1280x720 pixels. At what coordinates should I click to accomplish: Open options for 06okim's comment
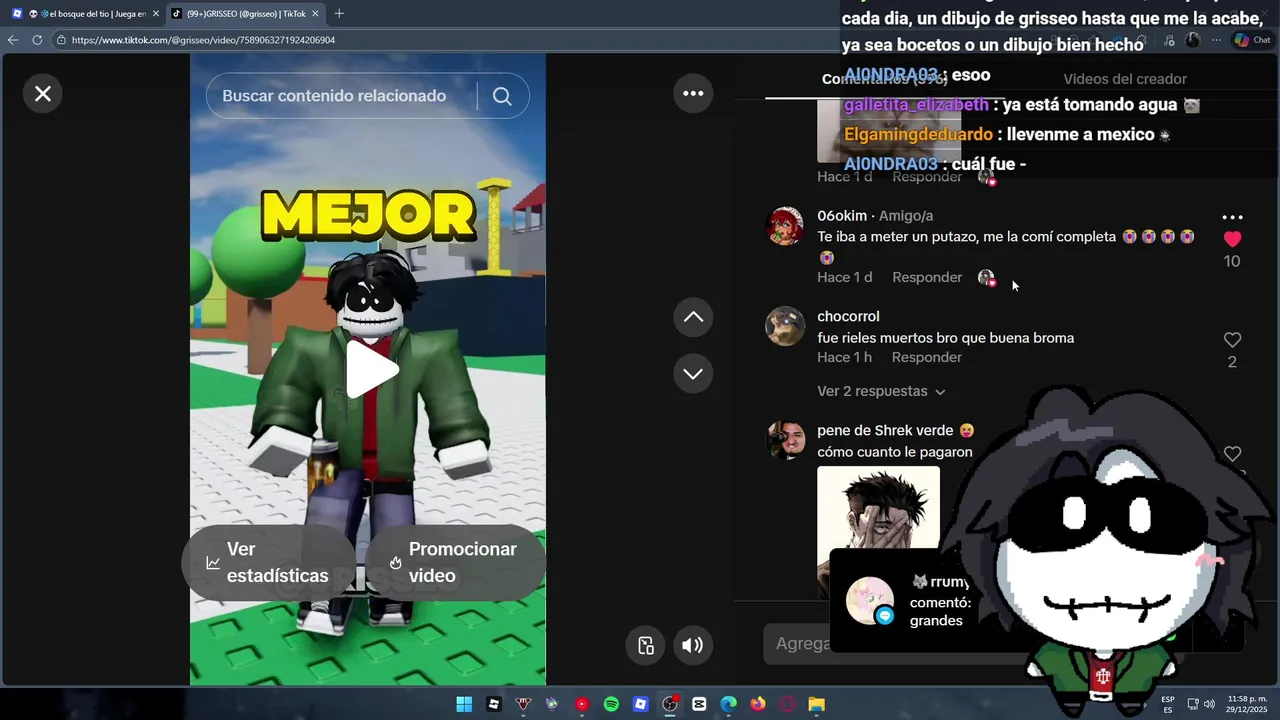click(1232, 217)
